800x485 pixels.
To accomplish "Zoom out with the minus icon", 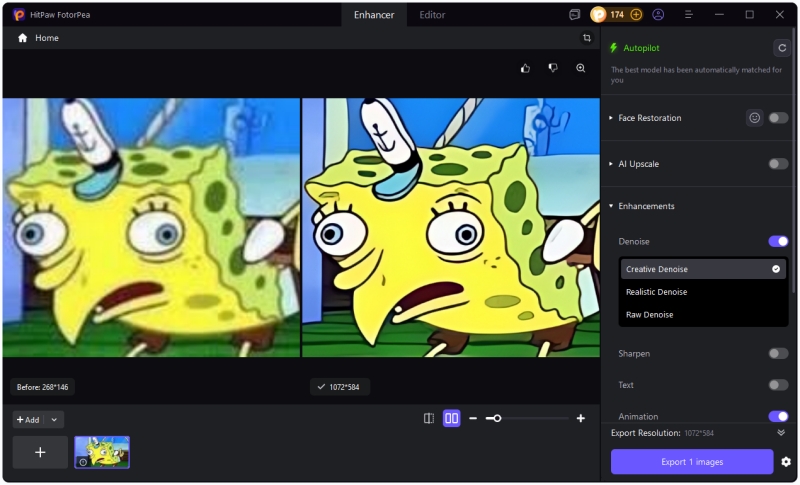I will point(473,419).
